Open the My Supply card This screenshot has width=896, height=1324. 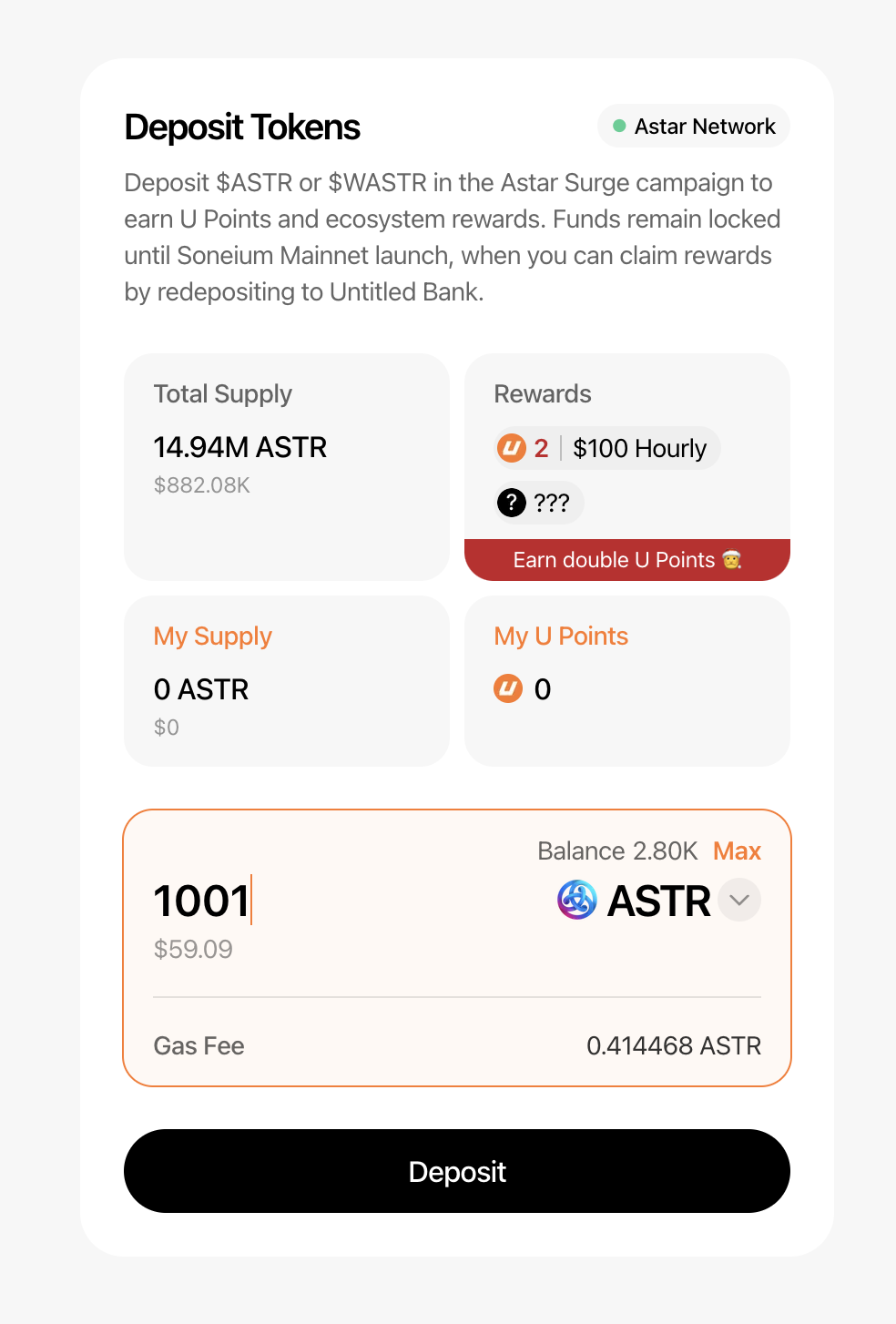point(287,680)
